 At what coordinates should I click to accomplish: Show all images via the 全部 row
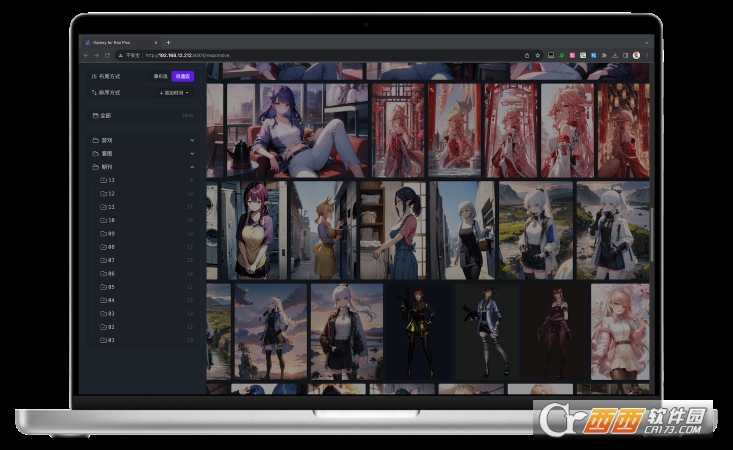[x=143, y=115]
